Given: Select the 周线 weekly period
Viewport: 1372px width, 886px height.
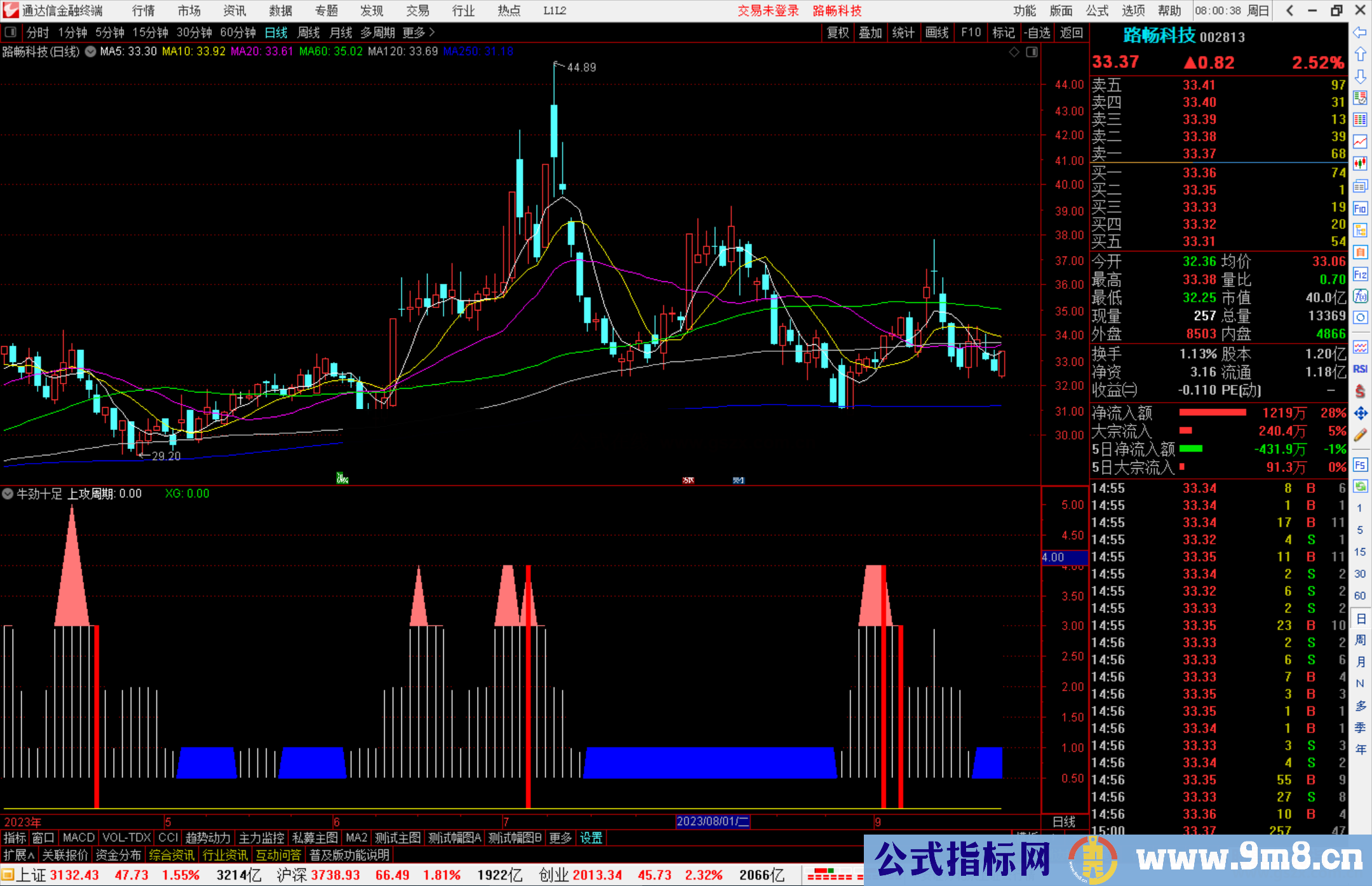Looking at the screenshot, I should click(309, 32).
